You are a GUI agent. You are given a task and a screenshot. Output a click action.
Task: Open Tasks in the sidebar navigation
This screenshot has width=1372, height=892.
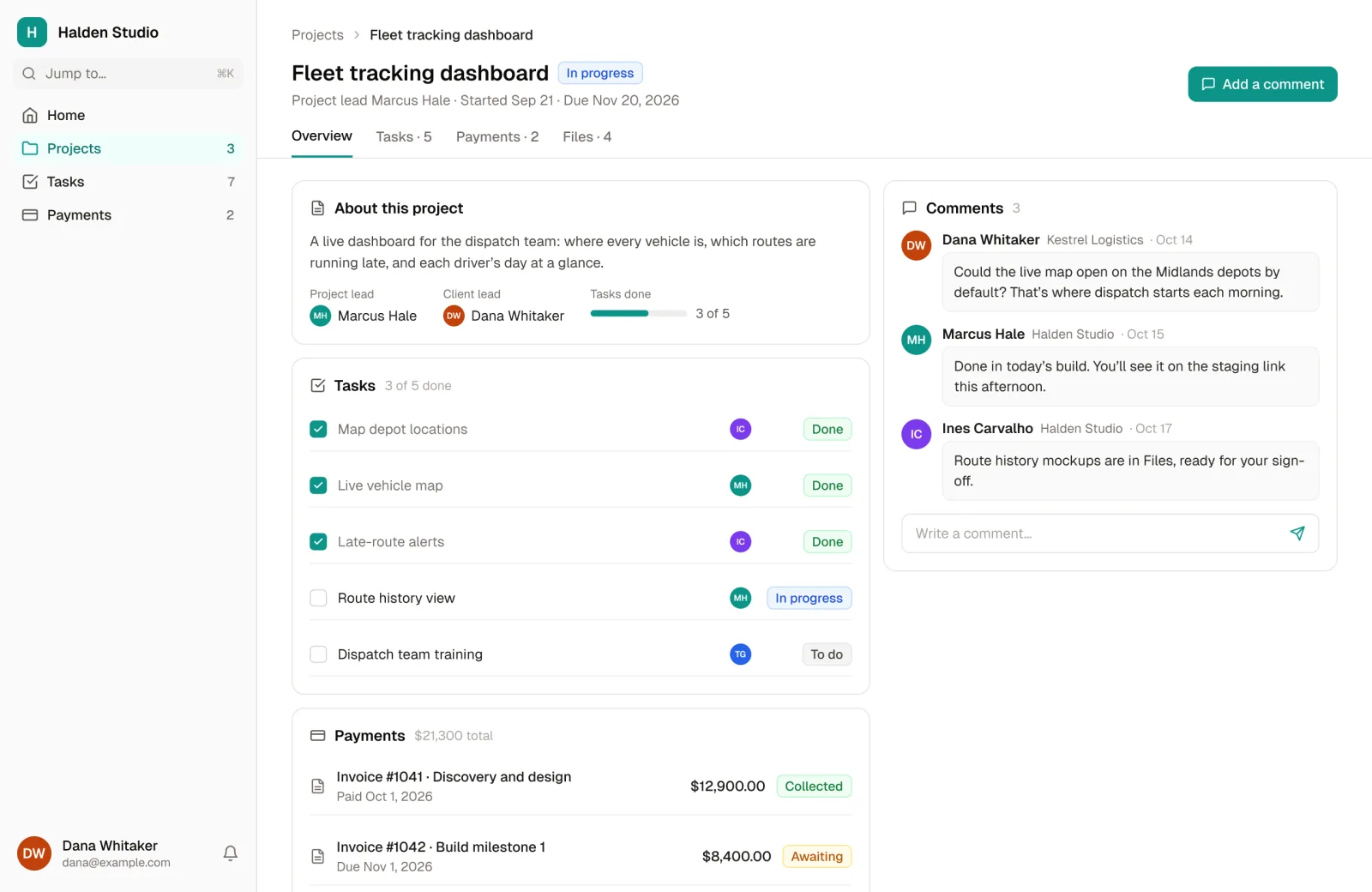coord(129,182)
